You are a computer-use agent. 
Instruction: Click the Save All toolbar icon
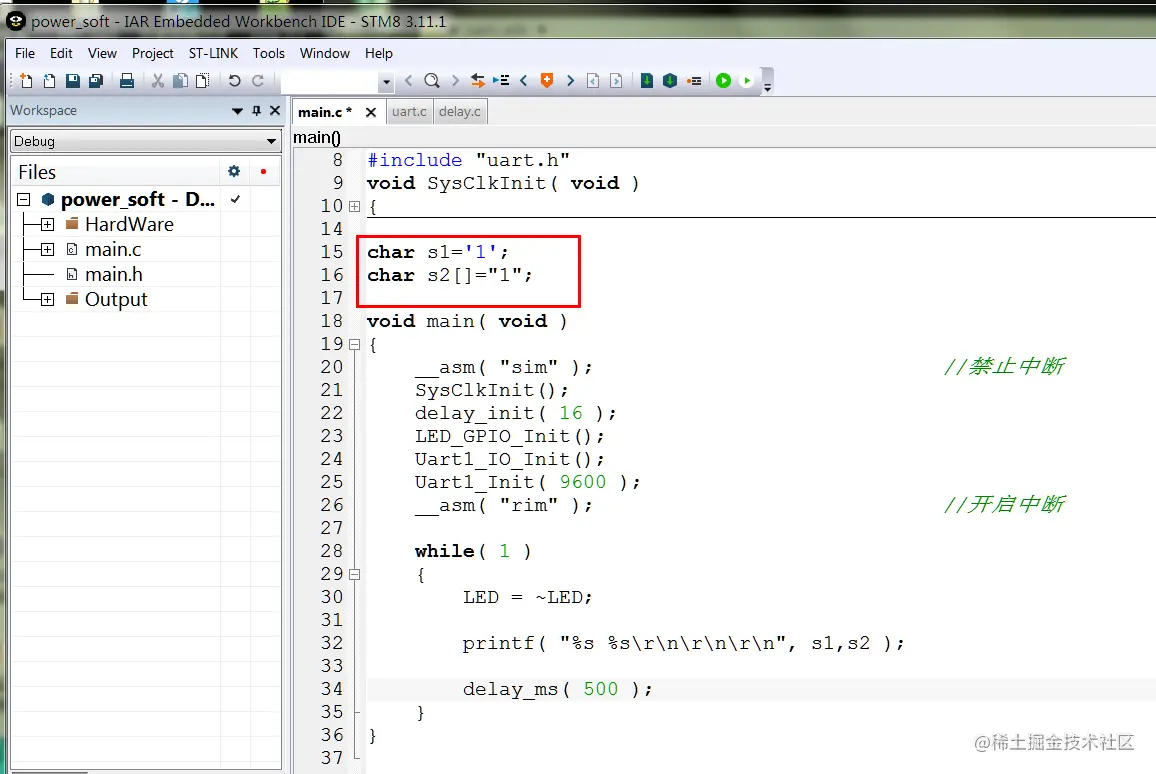pyautogui.click(x=96, y=80)
